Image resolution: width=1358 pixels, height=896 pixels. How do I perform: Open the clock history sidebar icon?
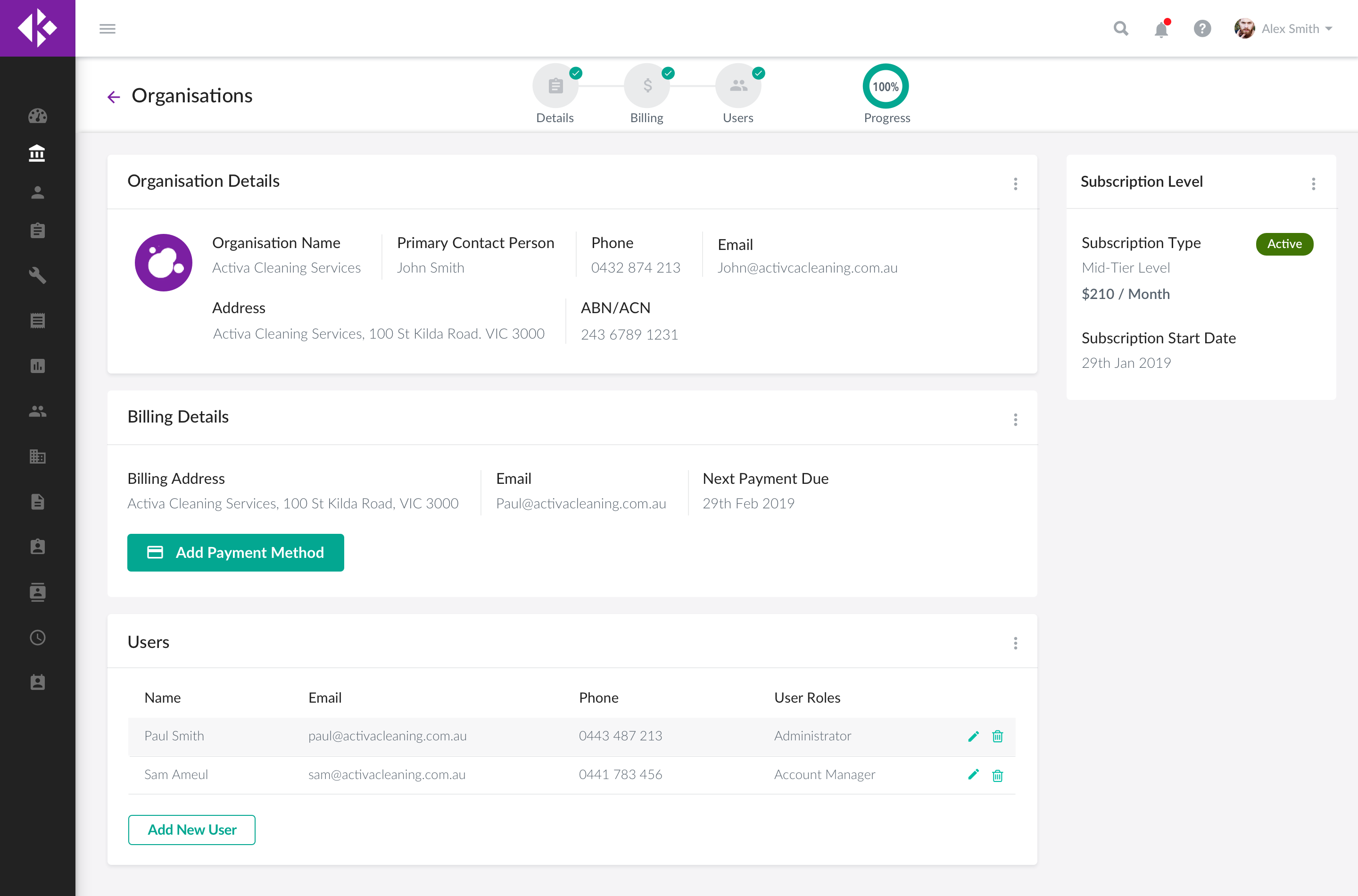point(38,637)
